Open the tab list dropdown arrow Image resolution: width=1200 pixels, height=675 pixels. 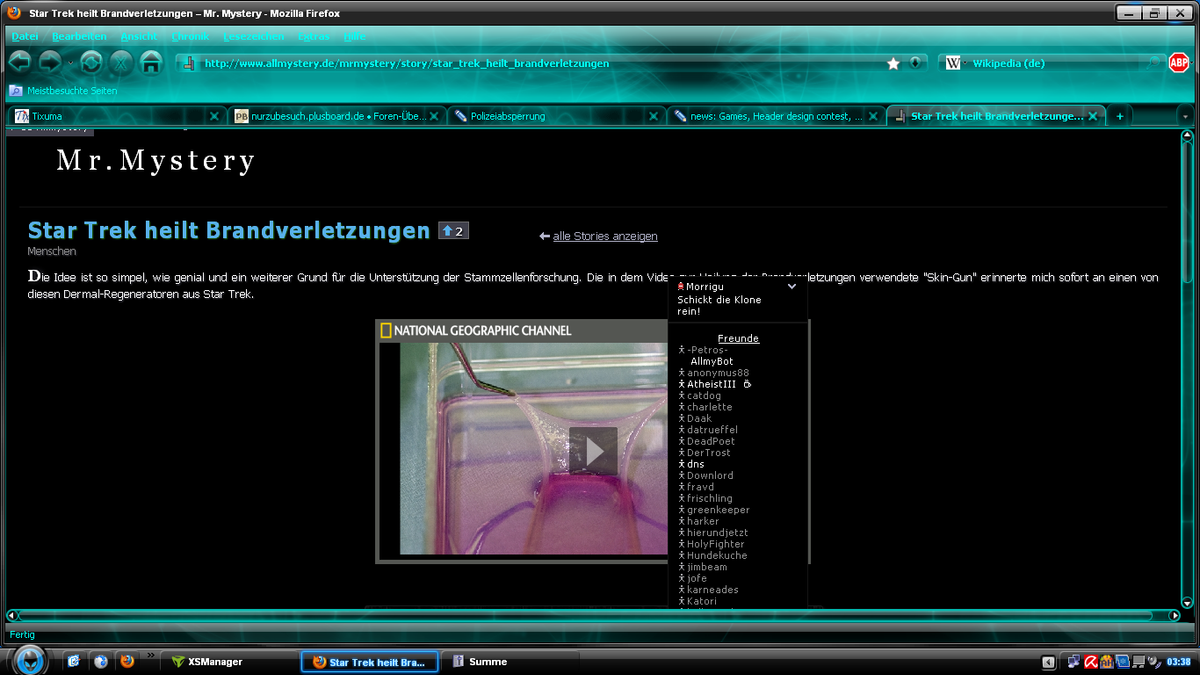pyautogui.click(x=1185, y=116)
